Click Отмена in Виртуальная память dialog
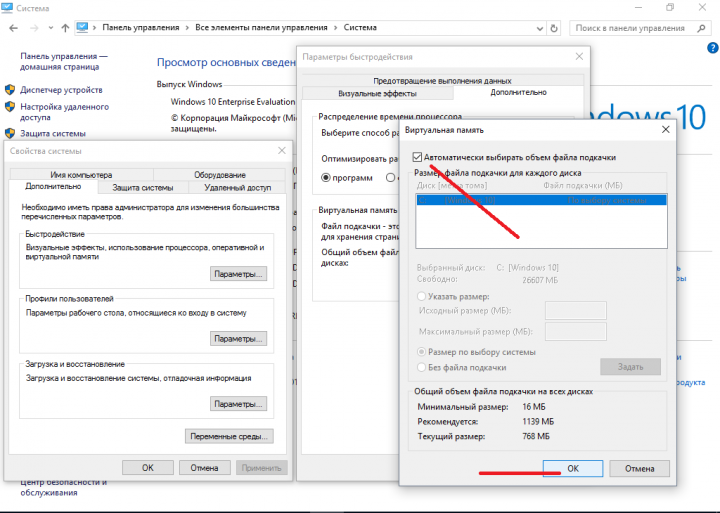 click(x=639, y=468)
